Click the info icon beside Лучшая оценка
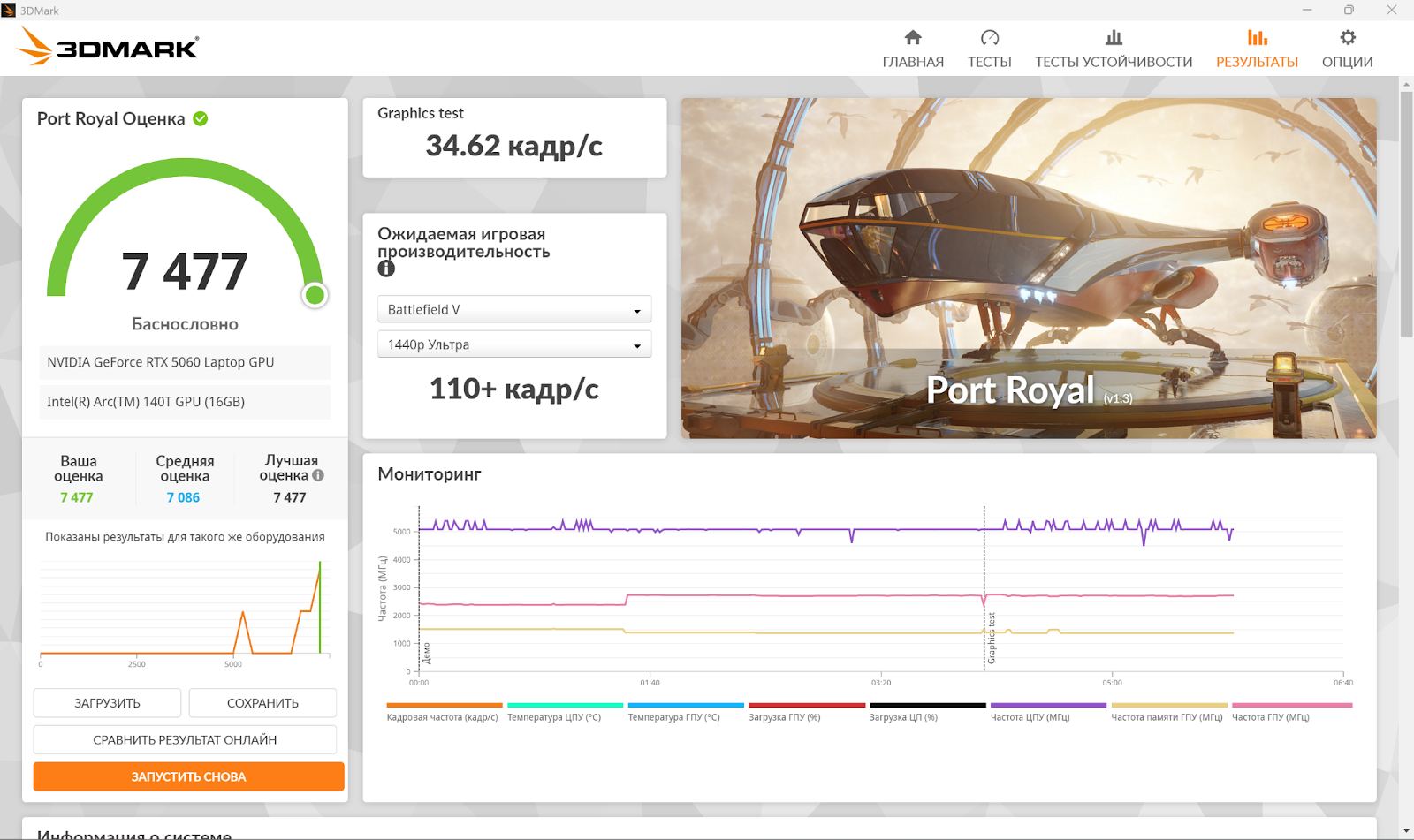This screenshot has height=840, width=1414. (318, 475)
